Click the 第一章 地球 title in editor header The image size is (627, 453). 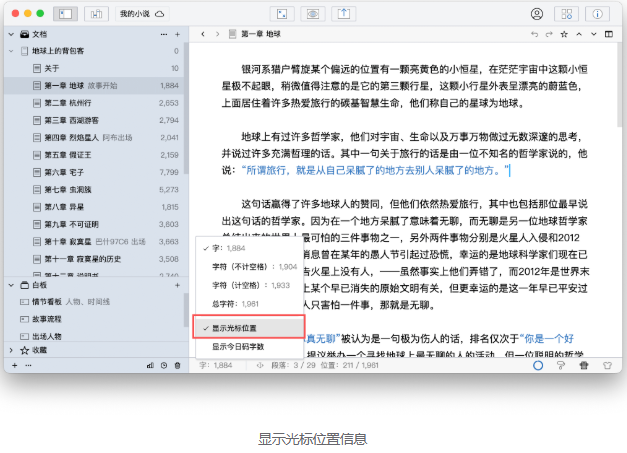pyautogui.click(x=261, y=34)
